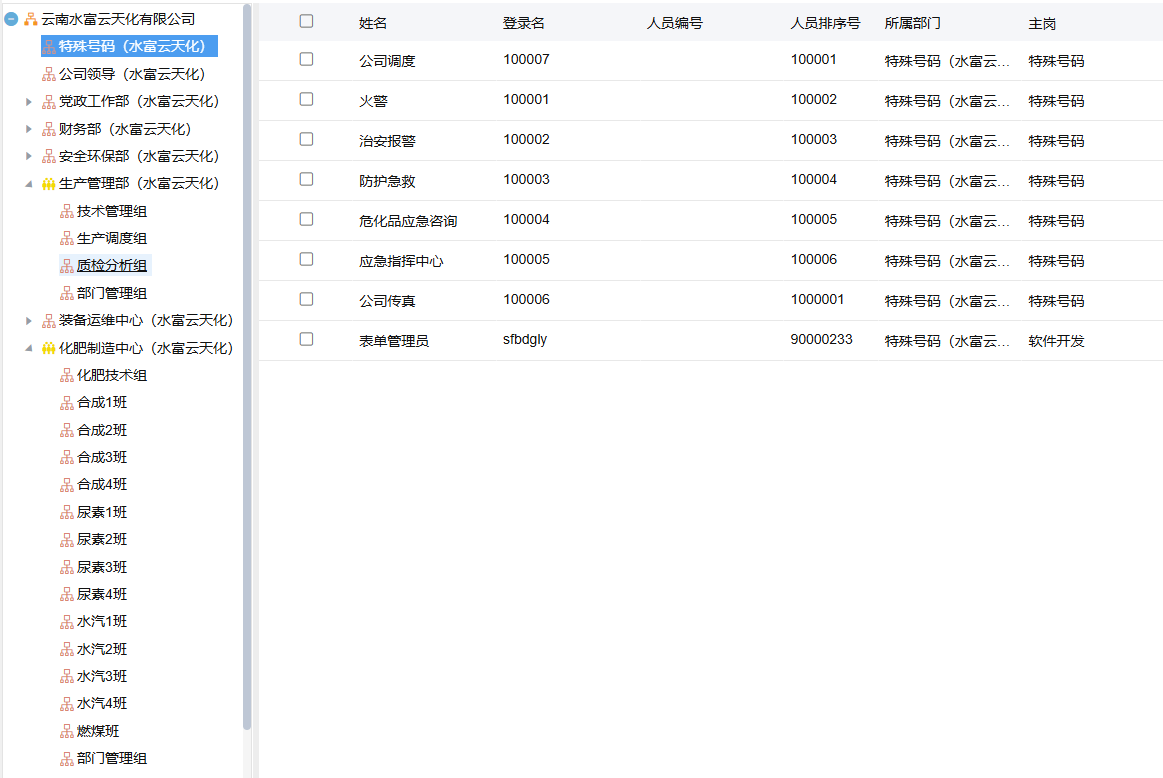This screenshot has height=778, width=1163.
Task: Collapse the 生产管理部 tree node arrow
Action: [x=29, y=184]
